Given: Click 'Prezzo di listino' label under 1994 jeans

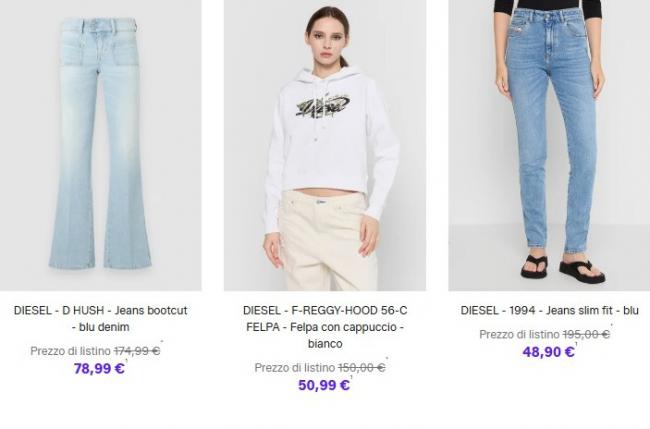Looking at the screenshot, I should point(519,334).
